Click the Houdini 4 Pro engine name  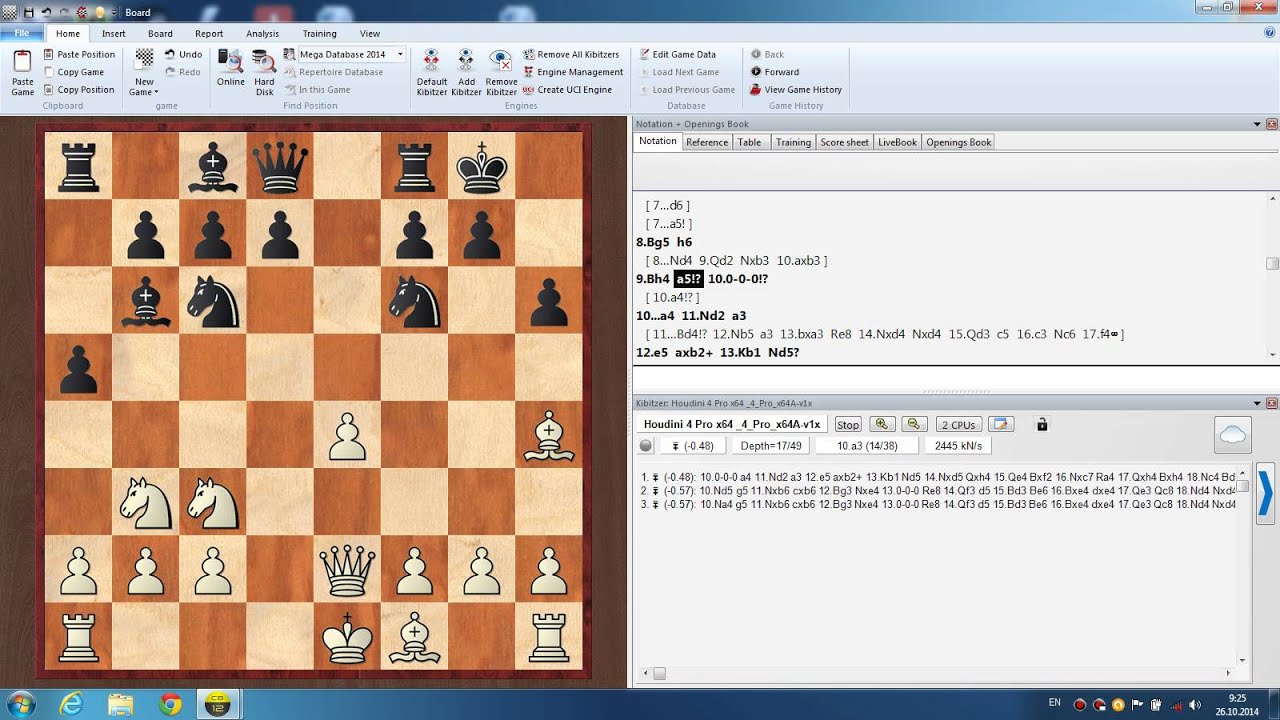click(732, 425)
